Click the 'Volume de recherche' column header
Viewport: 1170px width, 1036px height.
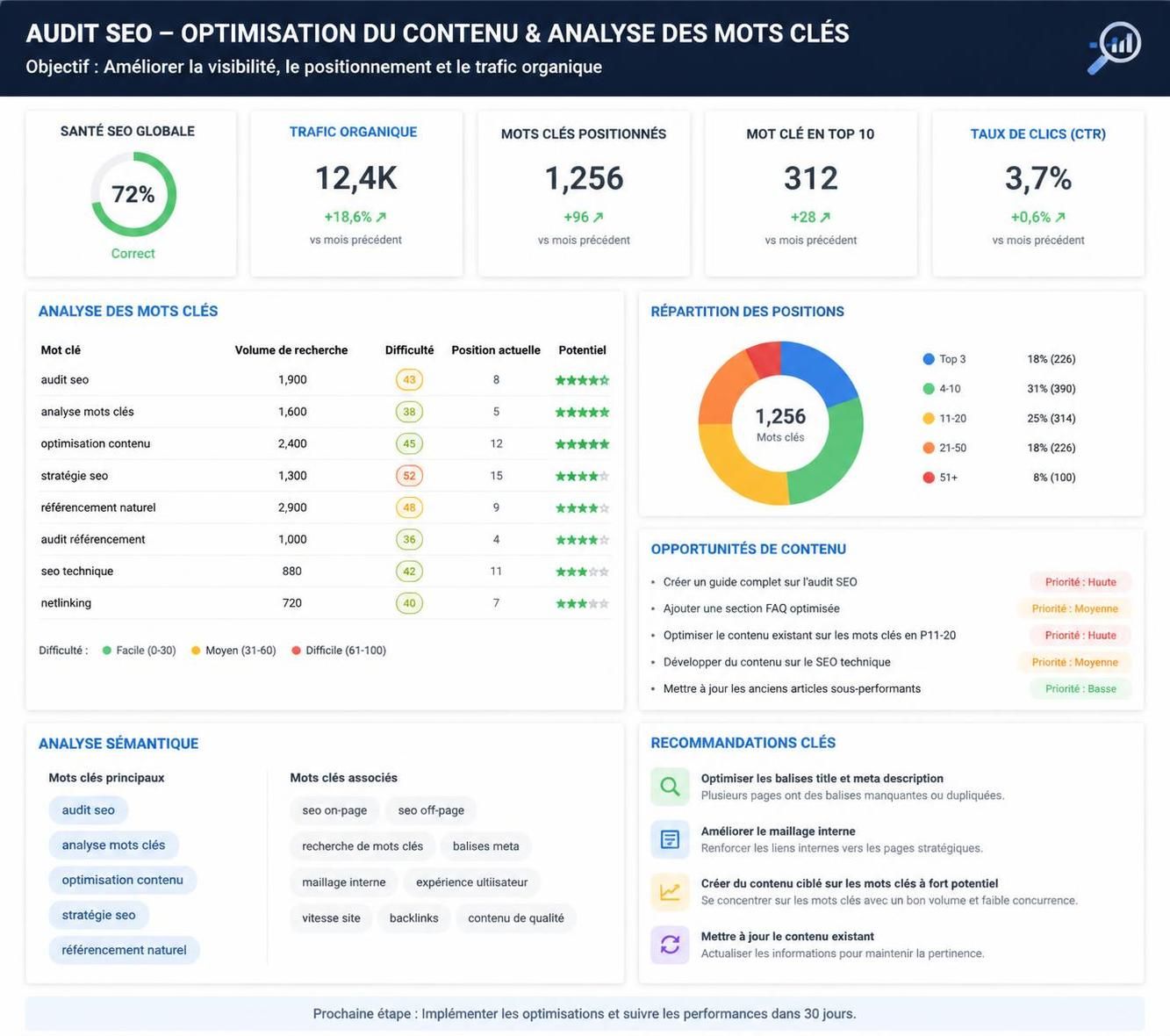(291, 349)
